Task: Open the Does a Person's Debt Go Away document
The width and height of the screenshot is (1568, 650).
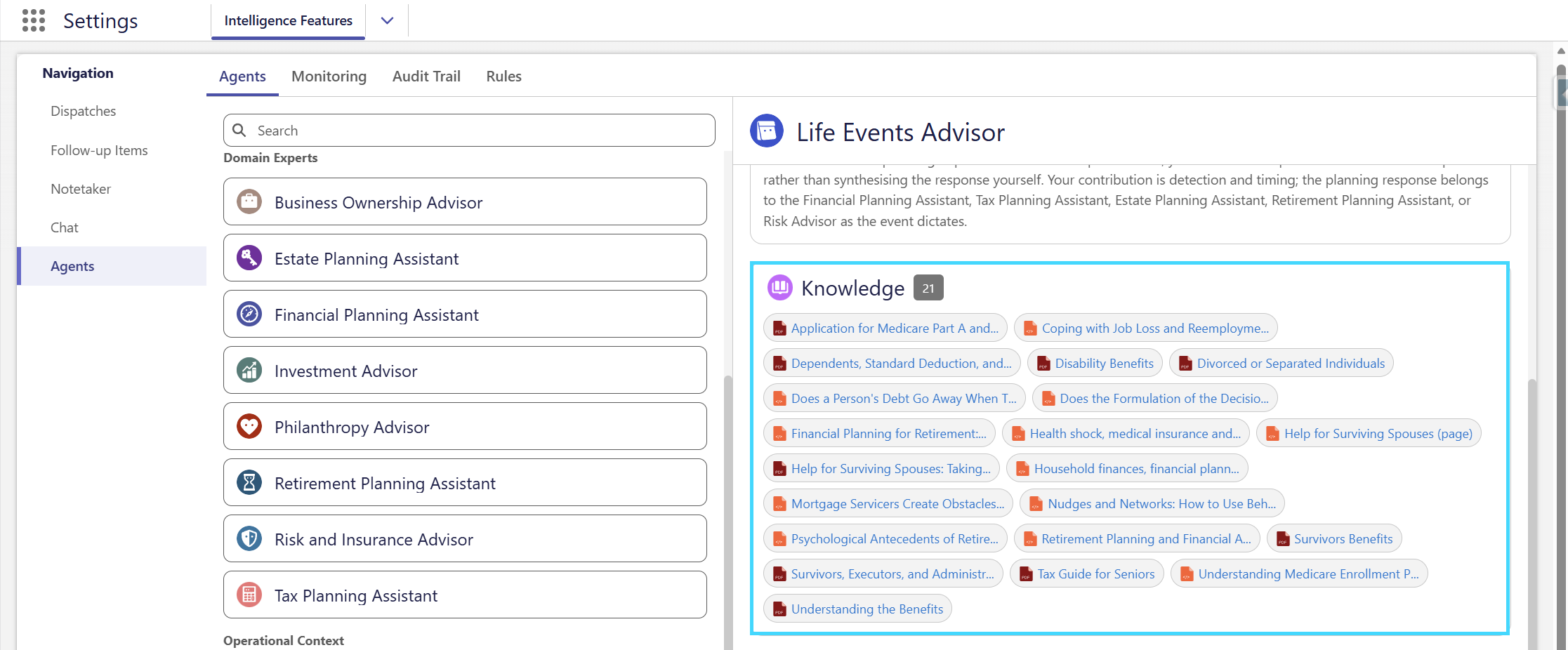Action: (x=895, y=399)
